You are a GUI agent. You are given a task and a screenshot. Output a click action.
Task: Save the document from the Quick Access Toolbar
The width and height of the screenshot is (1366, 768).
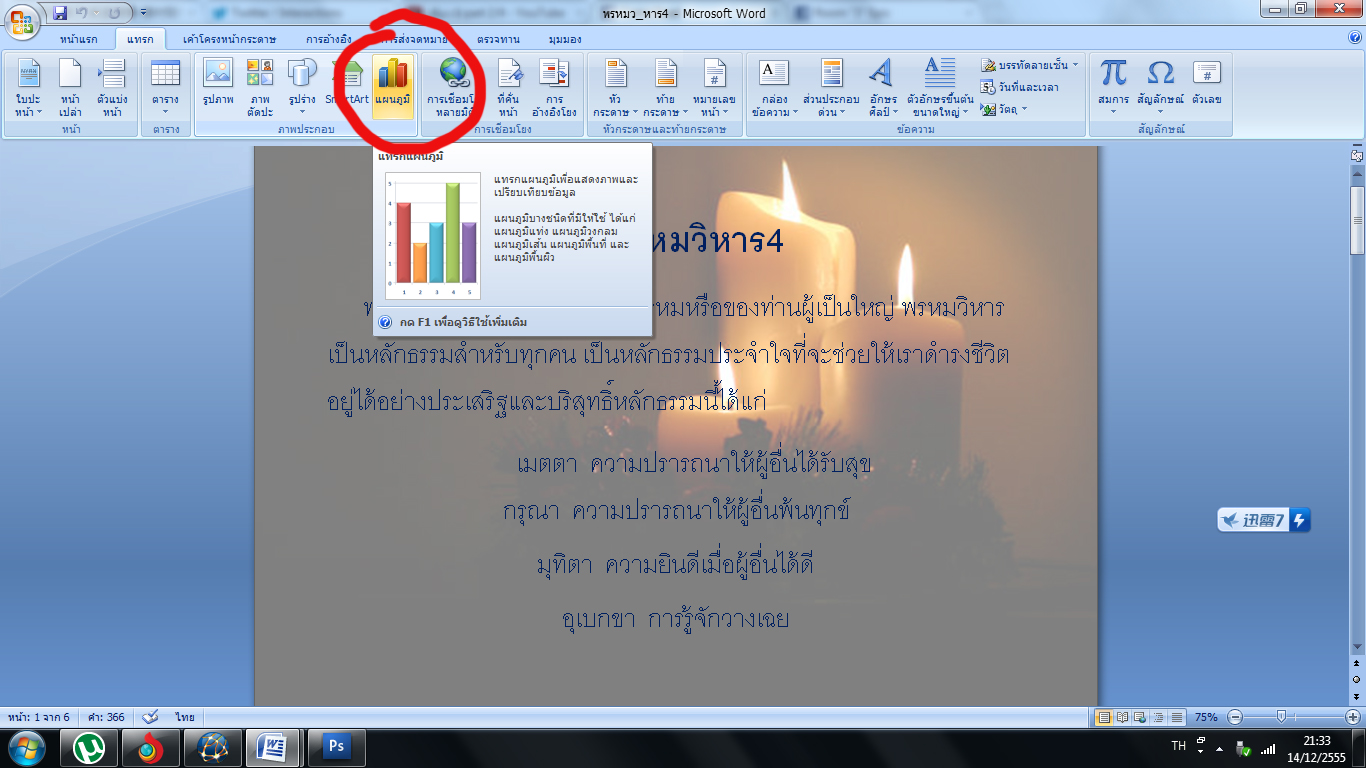click(60, 13)
